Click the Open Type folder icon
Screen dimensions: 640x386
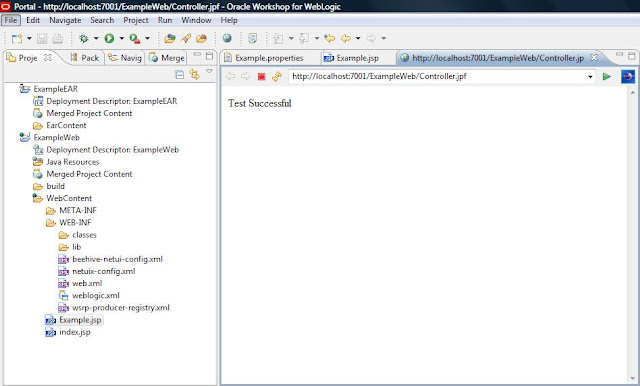pos(202,38)
